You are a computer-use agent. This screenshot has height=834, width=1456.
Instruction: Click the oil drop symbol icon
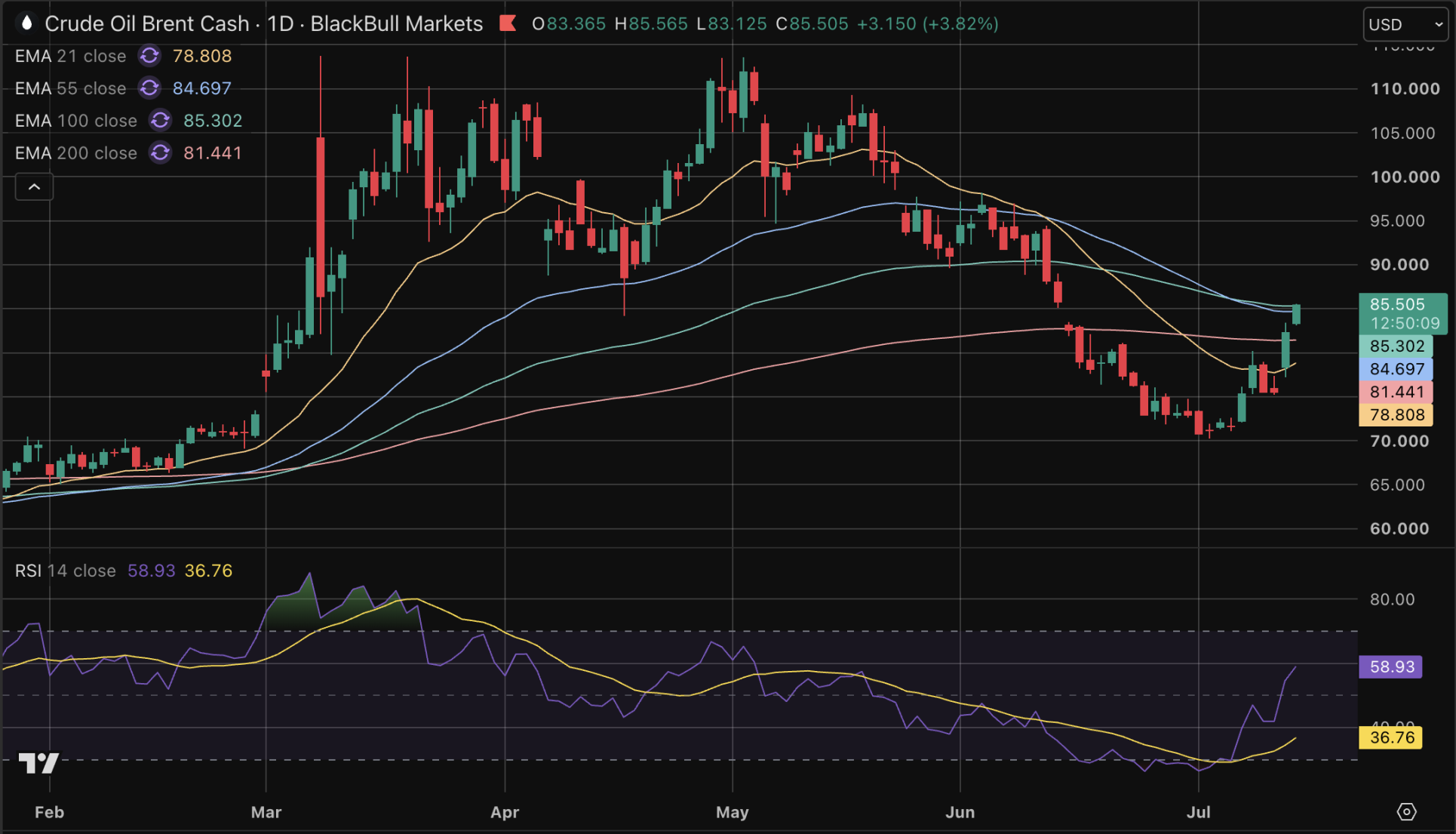(26, 23)
